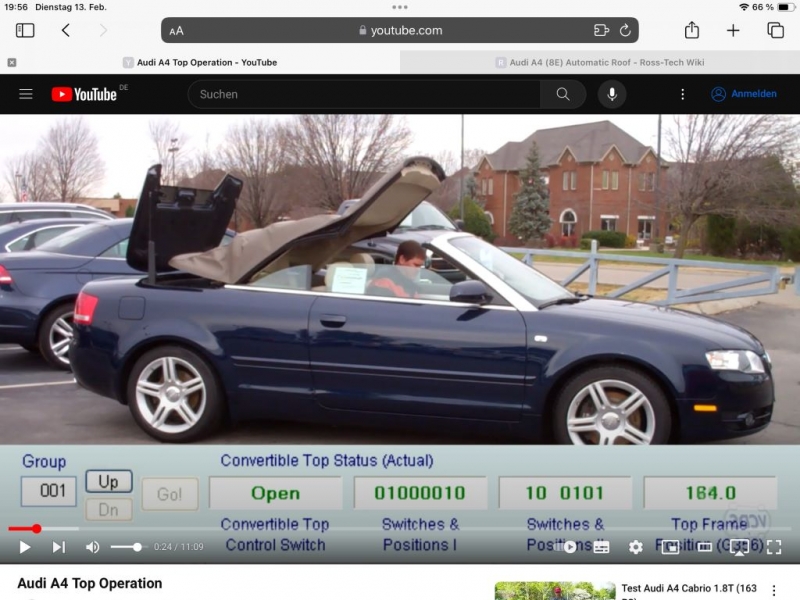Tap the three-dot multitasking control at top
Viewport: 800px width, 600px height.
(x=399, y=7)
